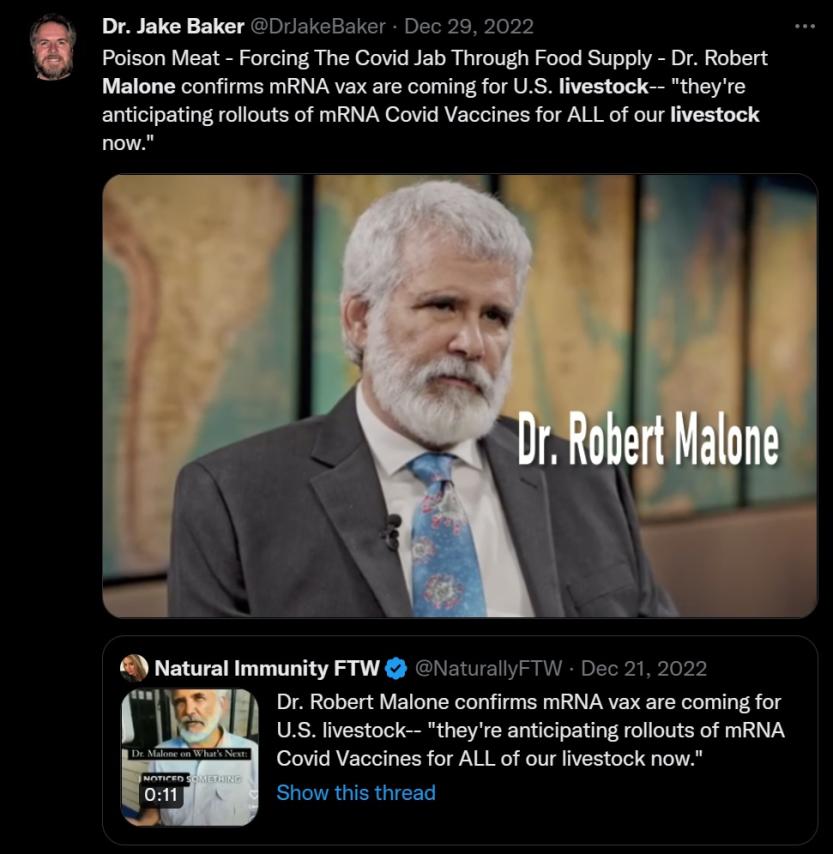Click the bold Malone word in tweet

(x=138, y=86)
